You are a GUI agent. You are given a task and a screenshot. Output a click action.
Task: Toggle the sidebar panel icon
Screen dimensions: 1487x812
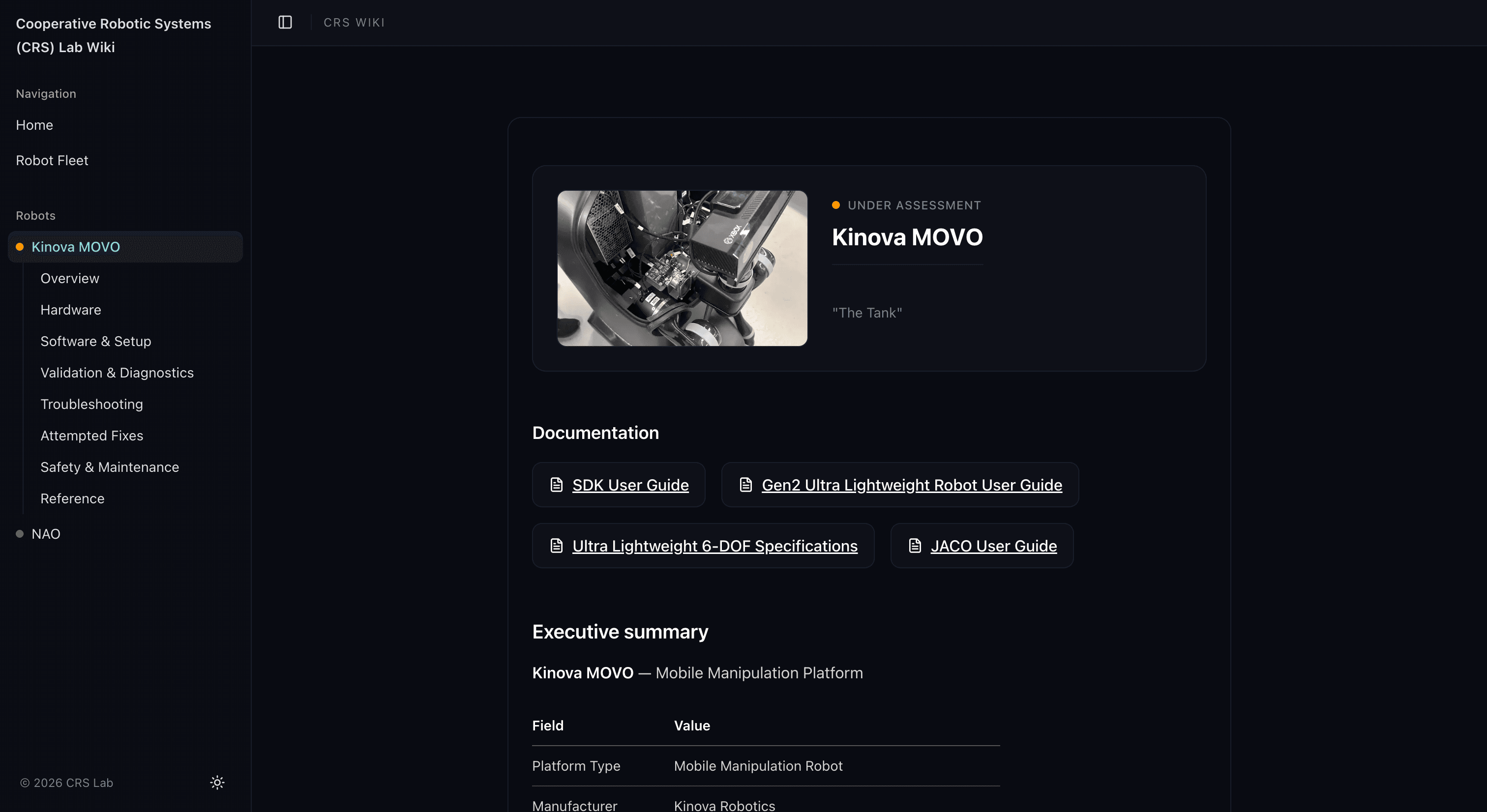pyautogui.click(x=285, y=23)
